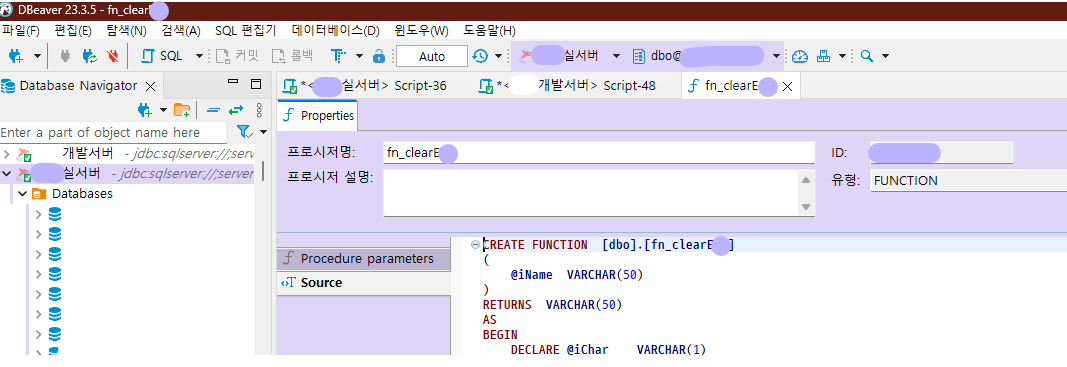The height and width of the screenshot is (367, 1067).
Task: Click the 프로시저 설명 description box
Action: (x=591, y=193)
